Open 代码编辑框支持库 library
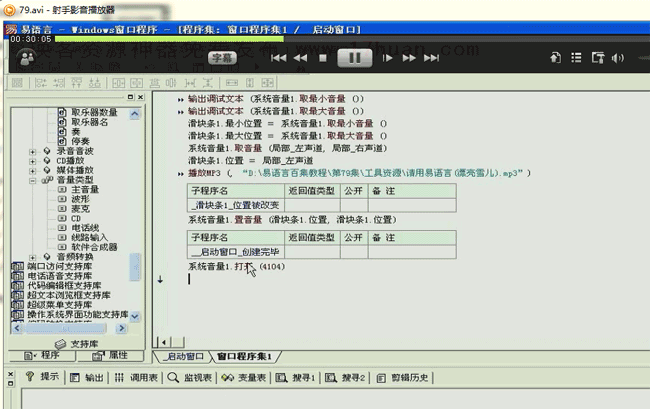The width and height of the screenshot is (650, 409). pyautogui.click(x=64, y=285)
